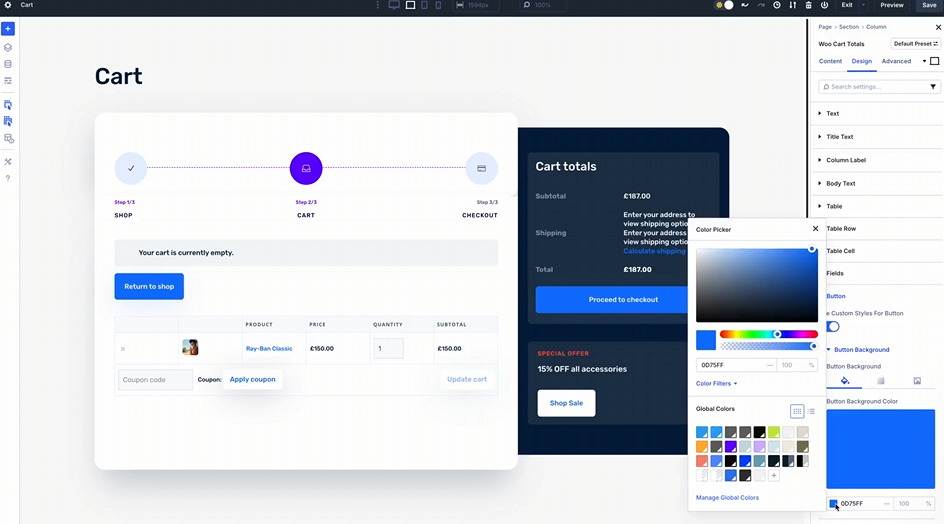Click the Update cart button
This screenshot has width=944, height=524.
pos(467,379)
